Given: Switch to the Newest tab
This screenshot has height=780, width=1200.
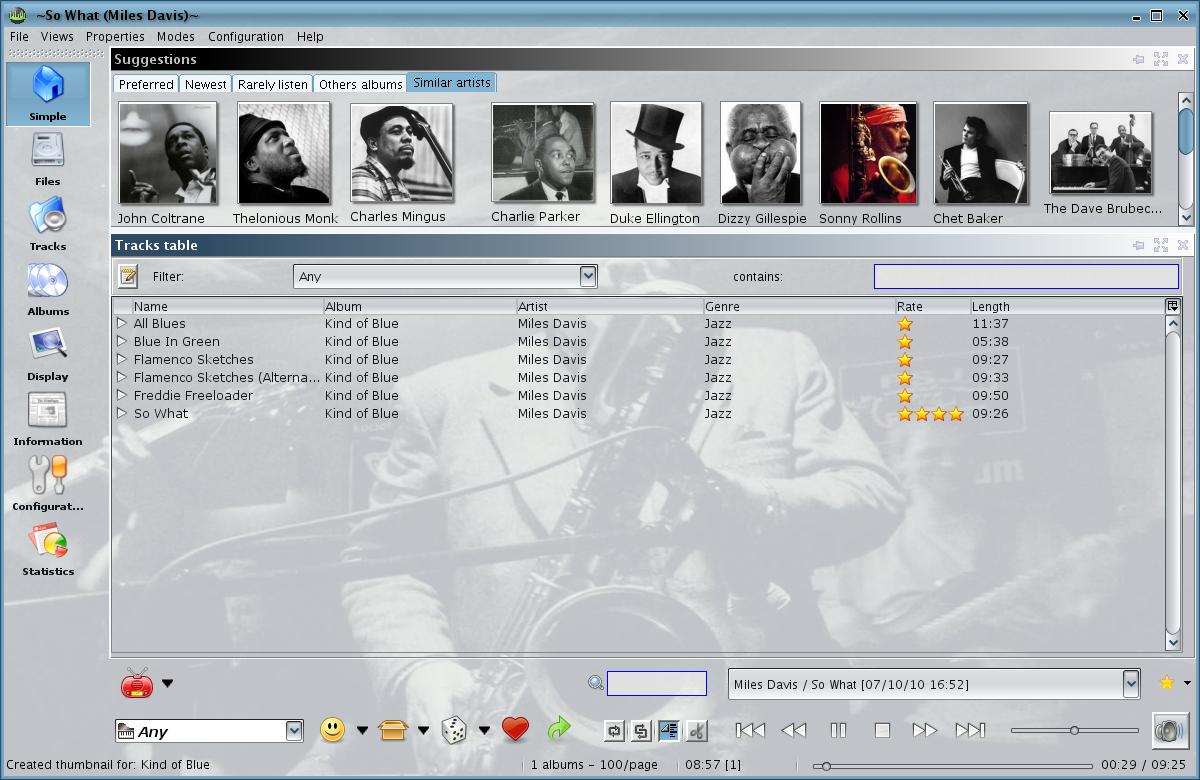Looking at the screenshot, I should point(206,84).
